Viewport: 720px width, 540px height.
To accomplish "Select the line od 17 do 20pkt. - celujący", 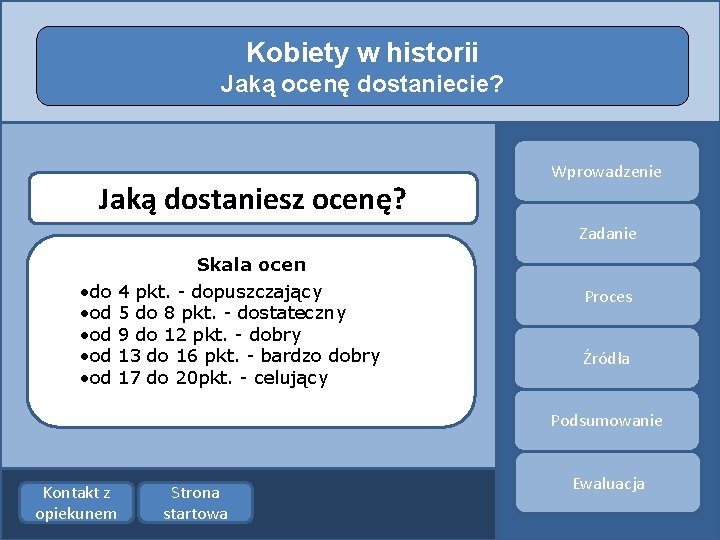I will coord(204,378).
